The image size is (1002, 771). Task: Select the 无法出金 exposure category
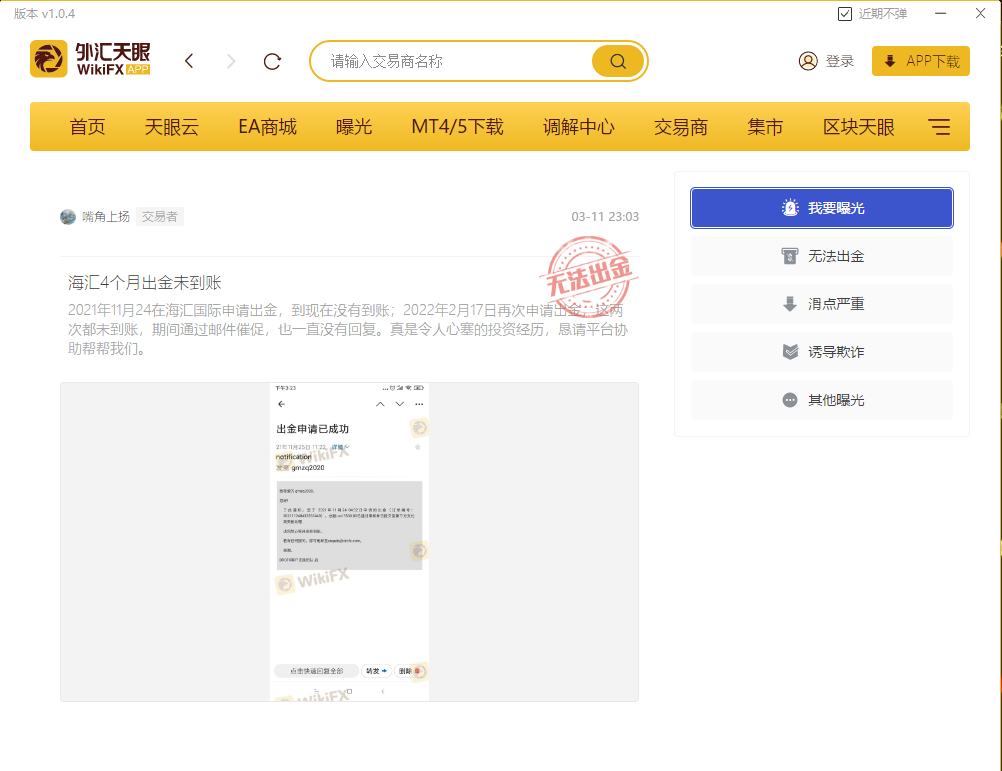822,256
